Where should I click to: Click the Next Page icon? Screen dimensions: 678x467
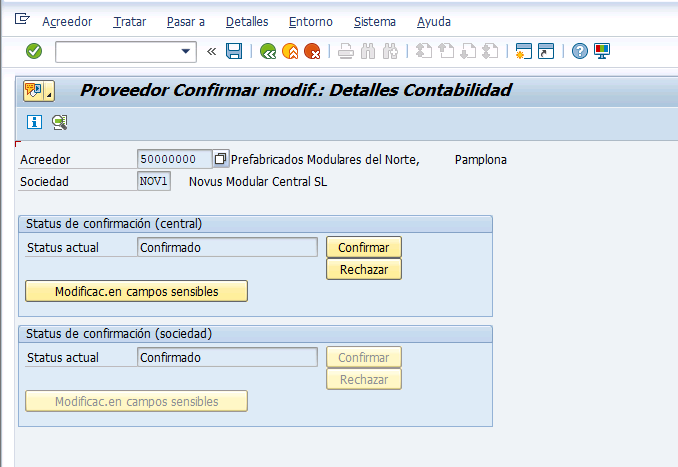point(468,51)
